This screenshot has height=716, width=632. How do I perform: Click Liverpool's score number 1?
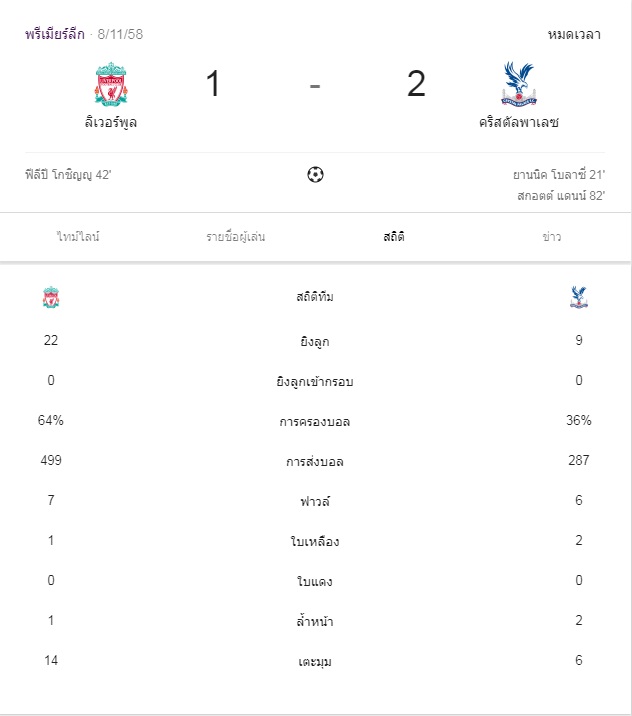pos(213,84)
